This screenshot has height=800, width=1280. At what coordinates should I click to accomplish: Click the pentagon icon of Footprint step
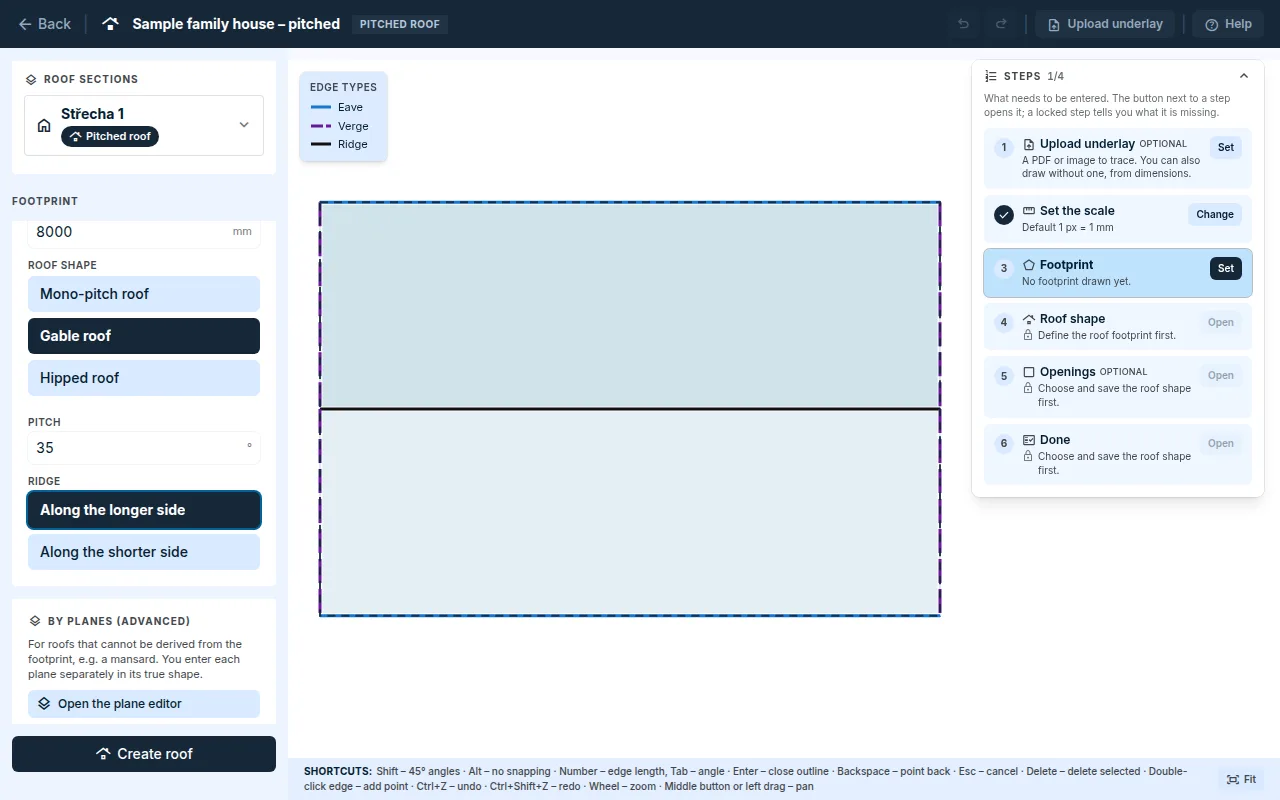click(1029, 265)
